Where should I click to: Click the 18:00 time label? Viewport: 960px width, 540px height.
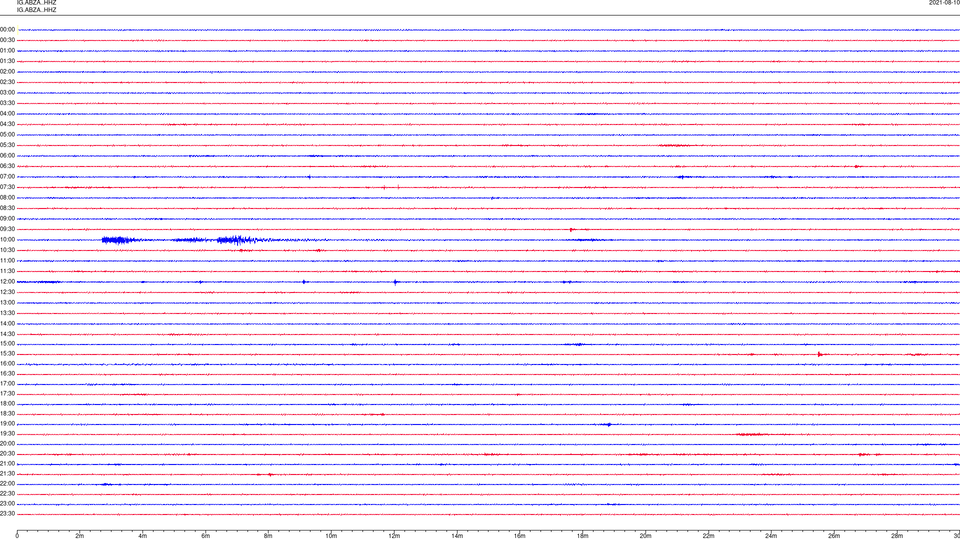(7, 404)
